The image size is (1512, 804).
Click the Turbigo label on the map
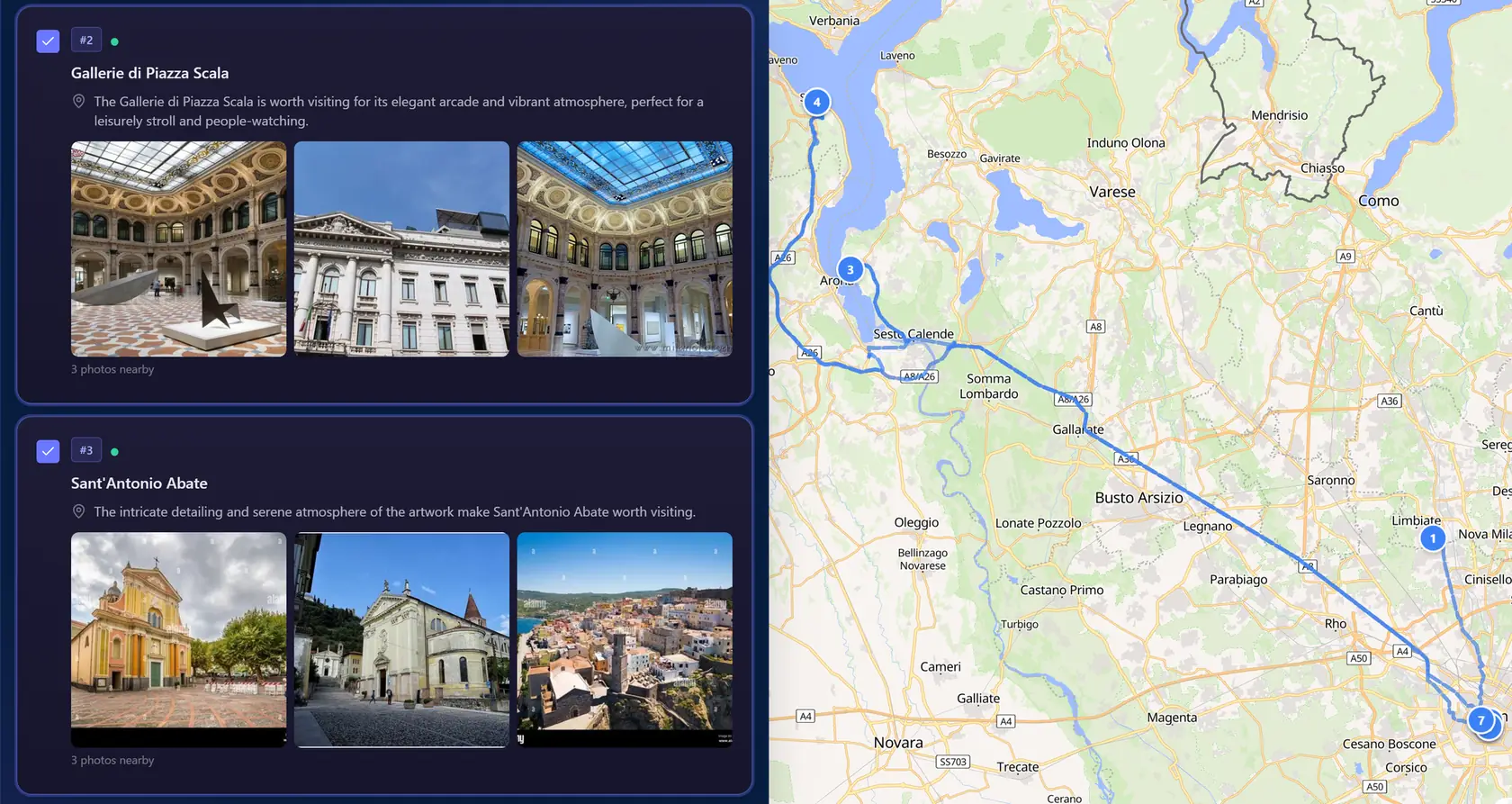(x=1020, y=625)
